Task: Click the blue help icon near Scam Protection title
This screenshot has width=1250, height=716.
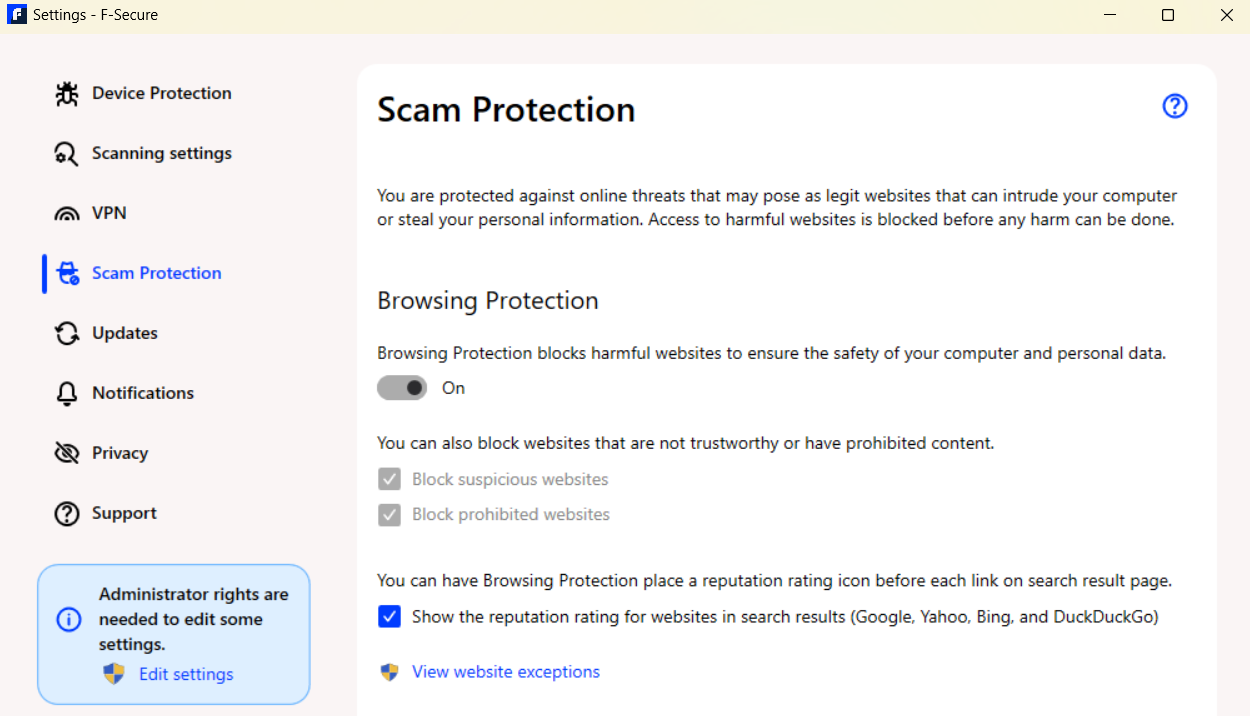Action: coord(1174,106)
